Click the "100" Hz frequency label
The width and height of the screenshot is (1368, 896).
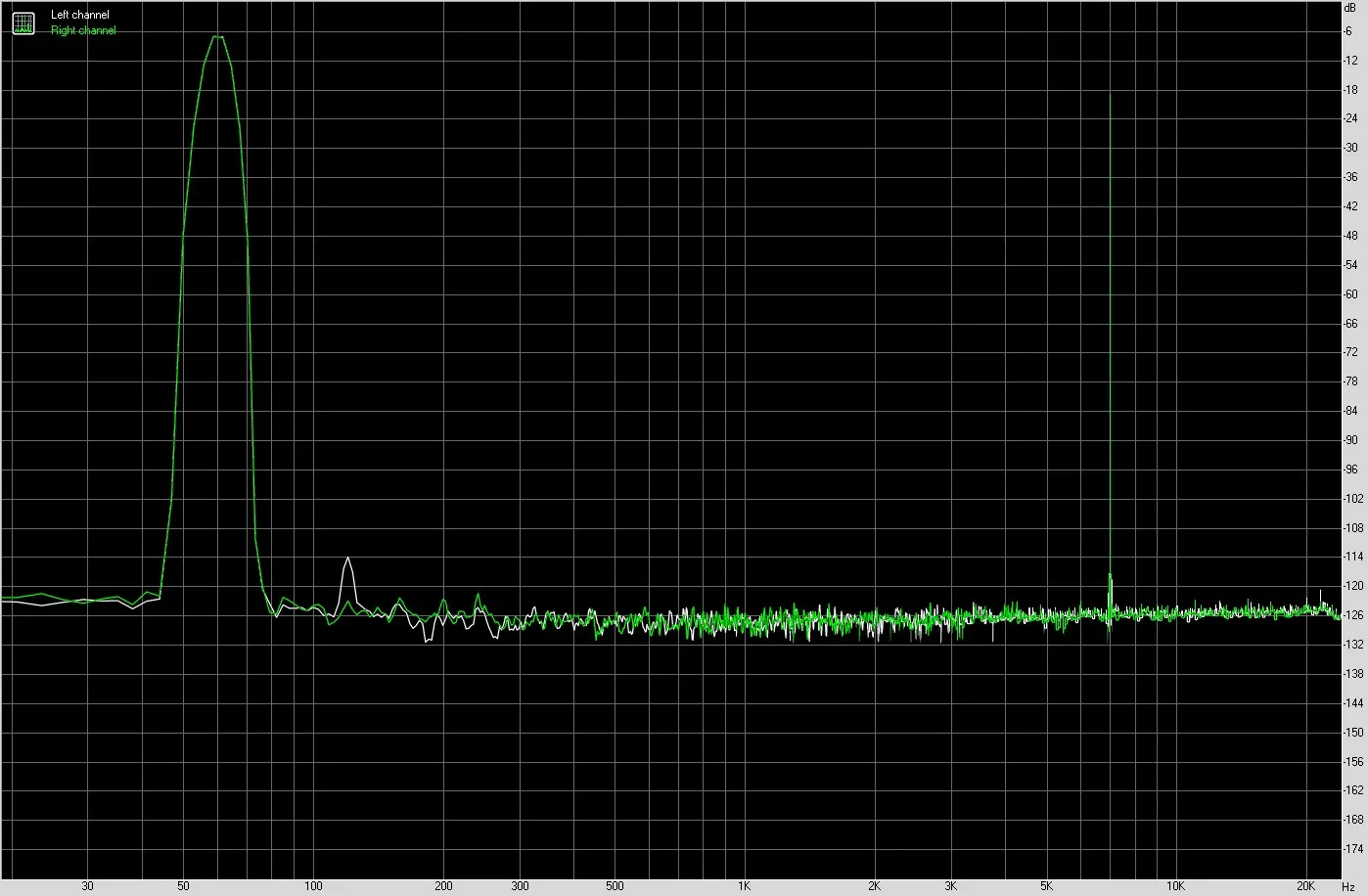(313, 886)
